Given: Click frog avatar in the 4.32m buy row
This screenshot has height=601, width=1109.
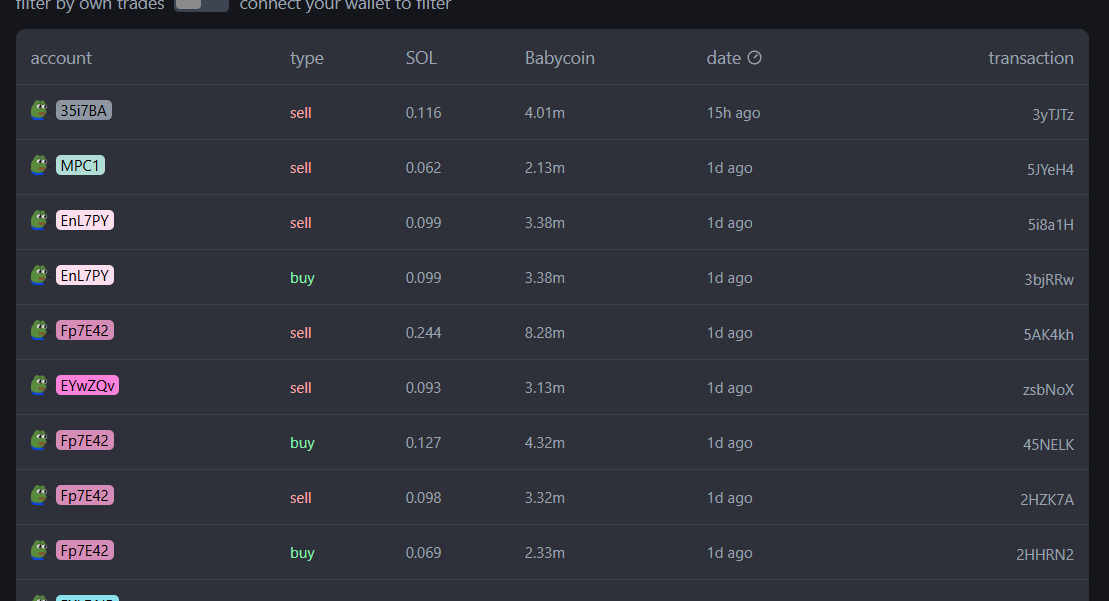Looking at the screenshot, I should pos(40,440).
